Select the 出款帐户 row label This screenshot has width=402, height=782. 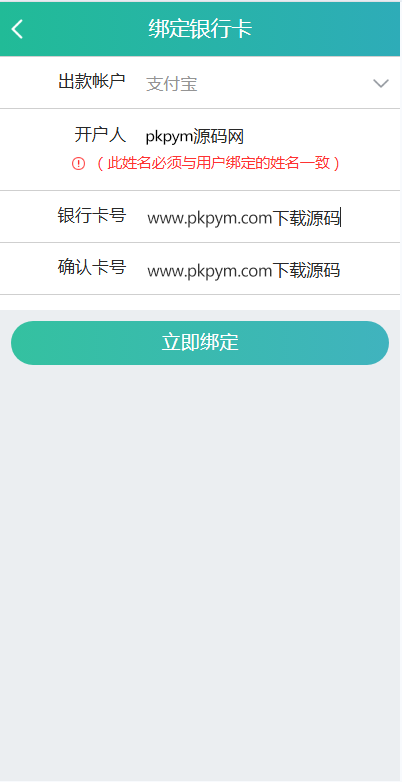92,81
